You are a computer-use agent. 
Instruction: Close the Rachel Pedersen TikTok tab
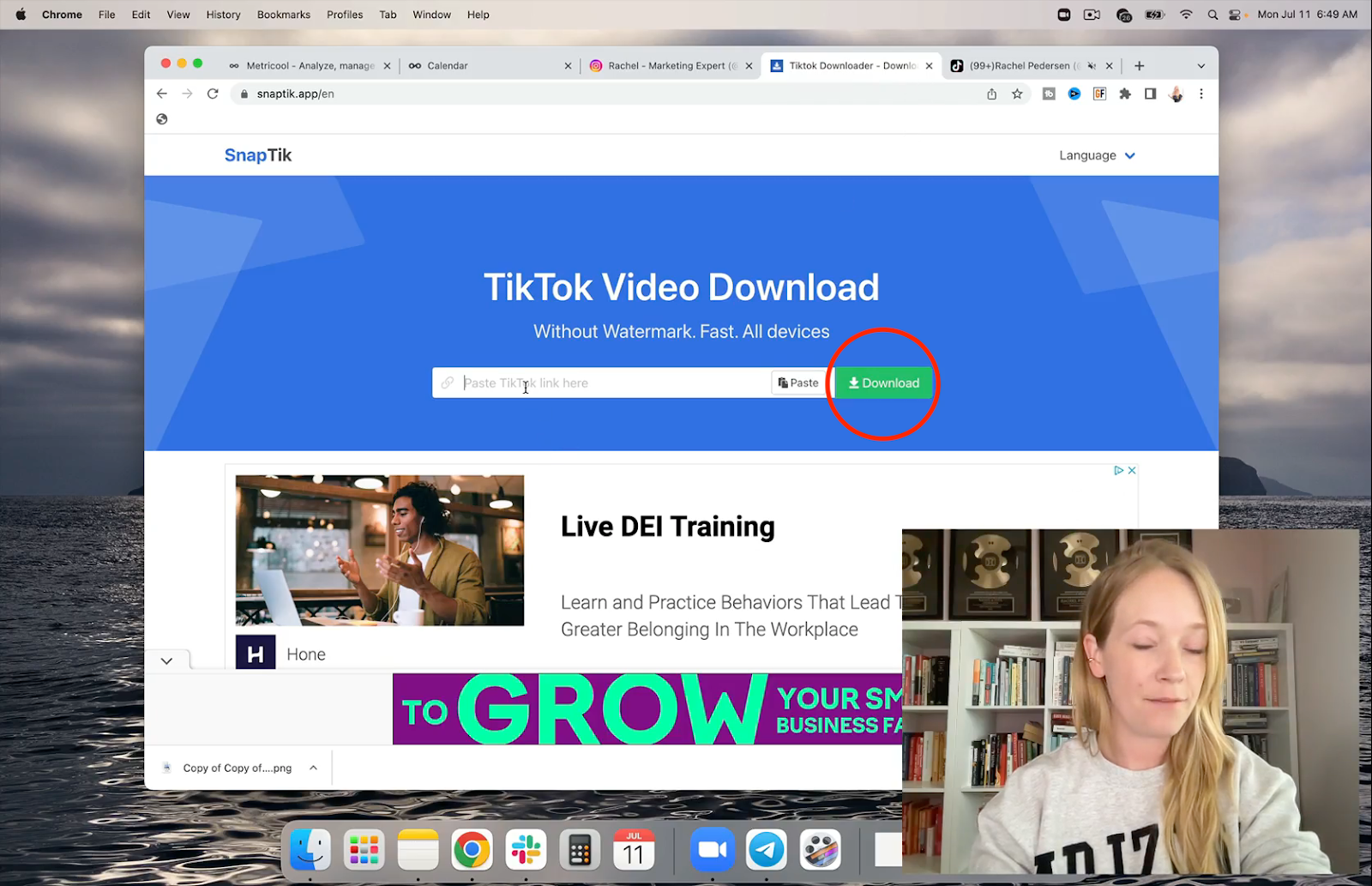click(1109, 66)
